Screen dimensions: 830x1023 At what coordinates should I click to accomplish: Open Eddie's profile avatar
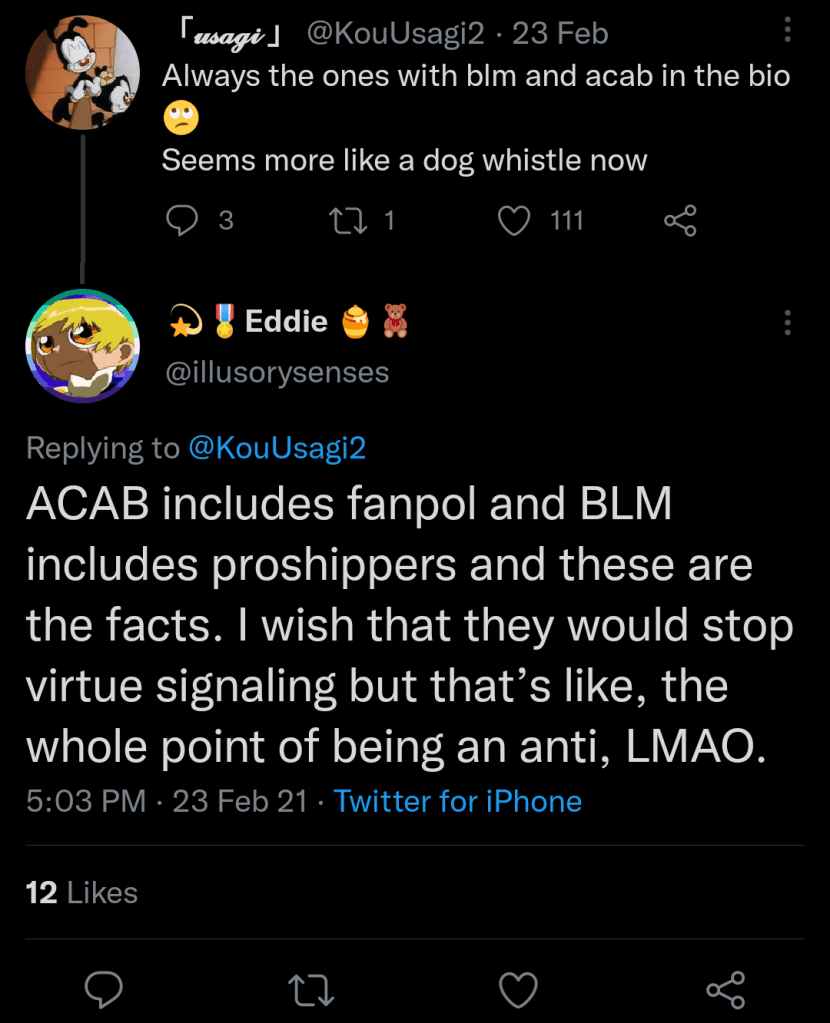pos(82,346)
